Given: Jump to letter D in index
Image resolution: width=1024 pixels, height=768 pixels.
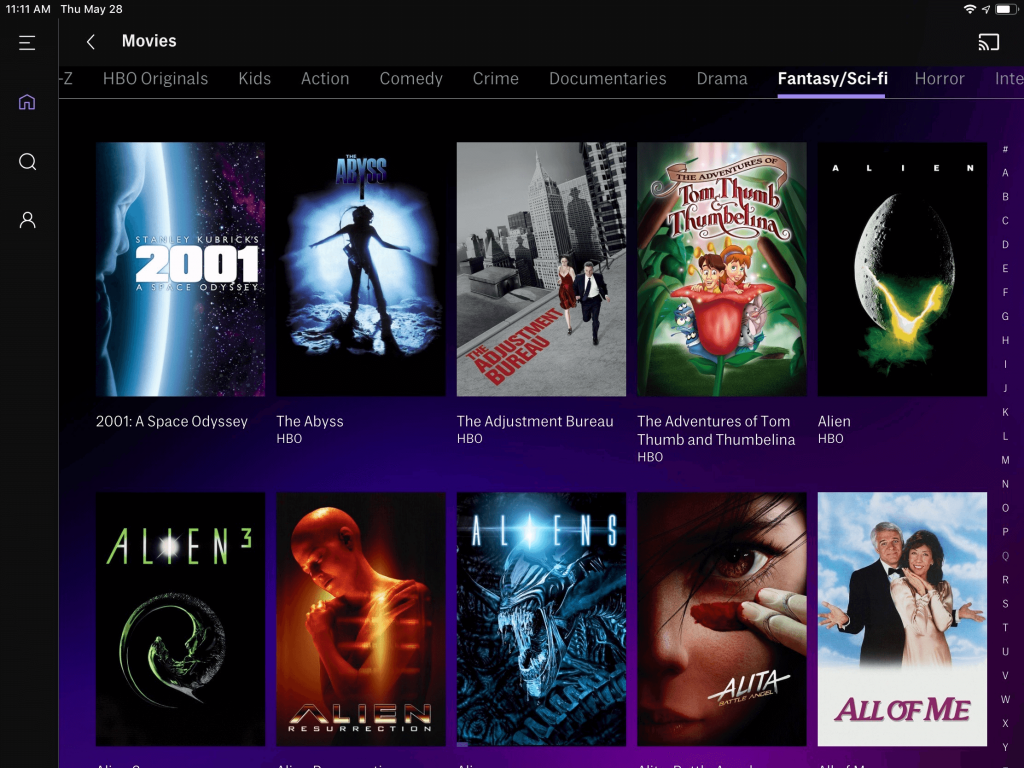Looking at the screenshot, I should click(1005, 245).
